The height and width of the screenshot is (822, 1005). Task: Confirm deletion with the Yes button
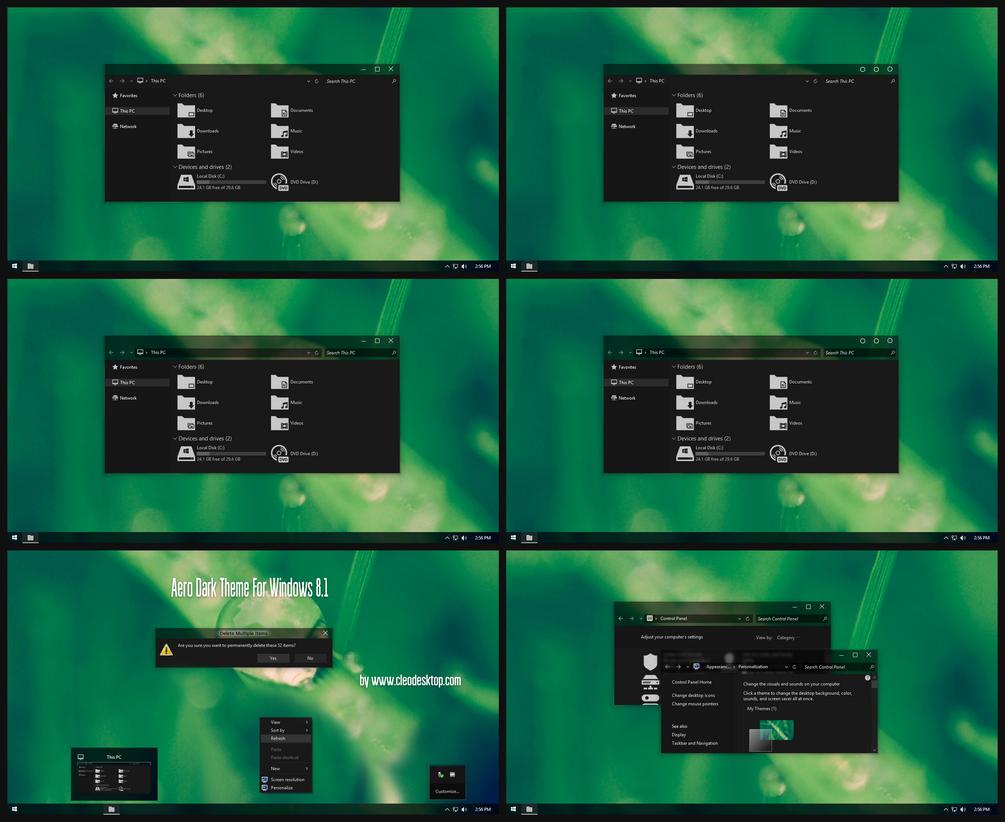(273, 658)
